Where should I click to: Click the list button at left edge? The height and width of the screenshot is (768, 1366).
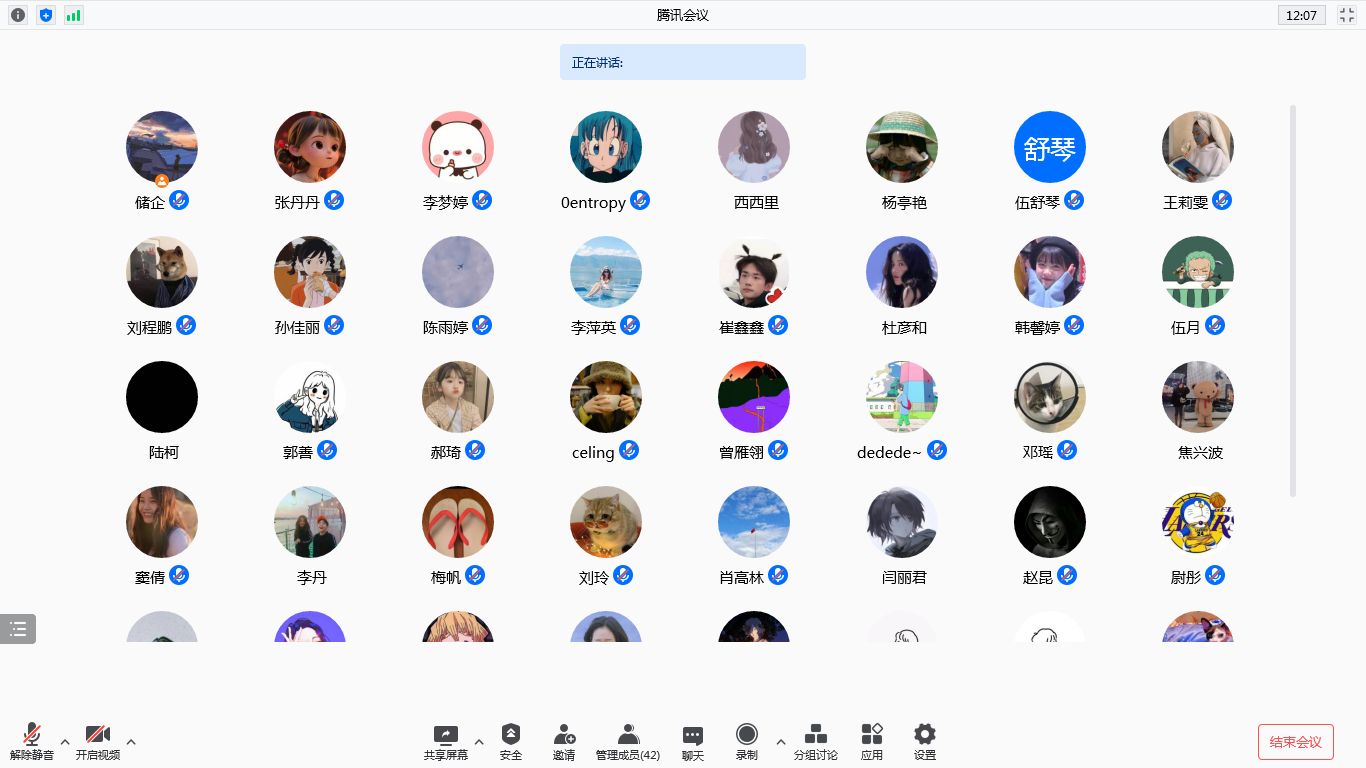point(18,629)
